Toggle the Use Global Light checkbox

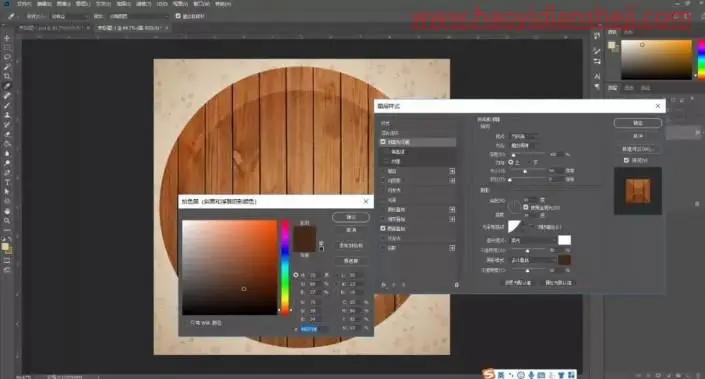pos(526,207)
